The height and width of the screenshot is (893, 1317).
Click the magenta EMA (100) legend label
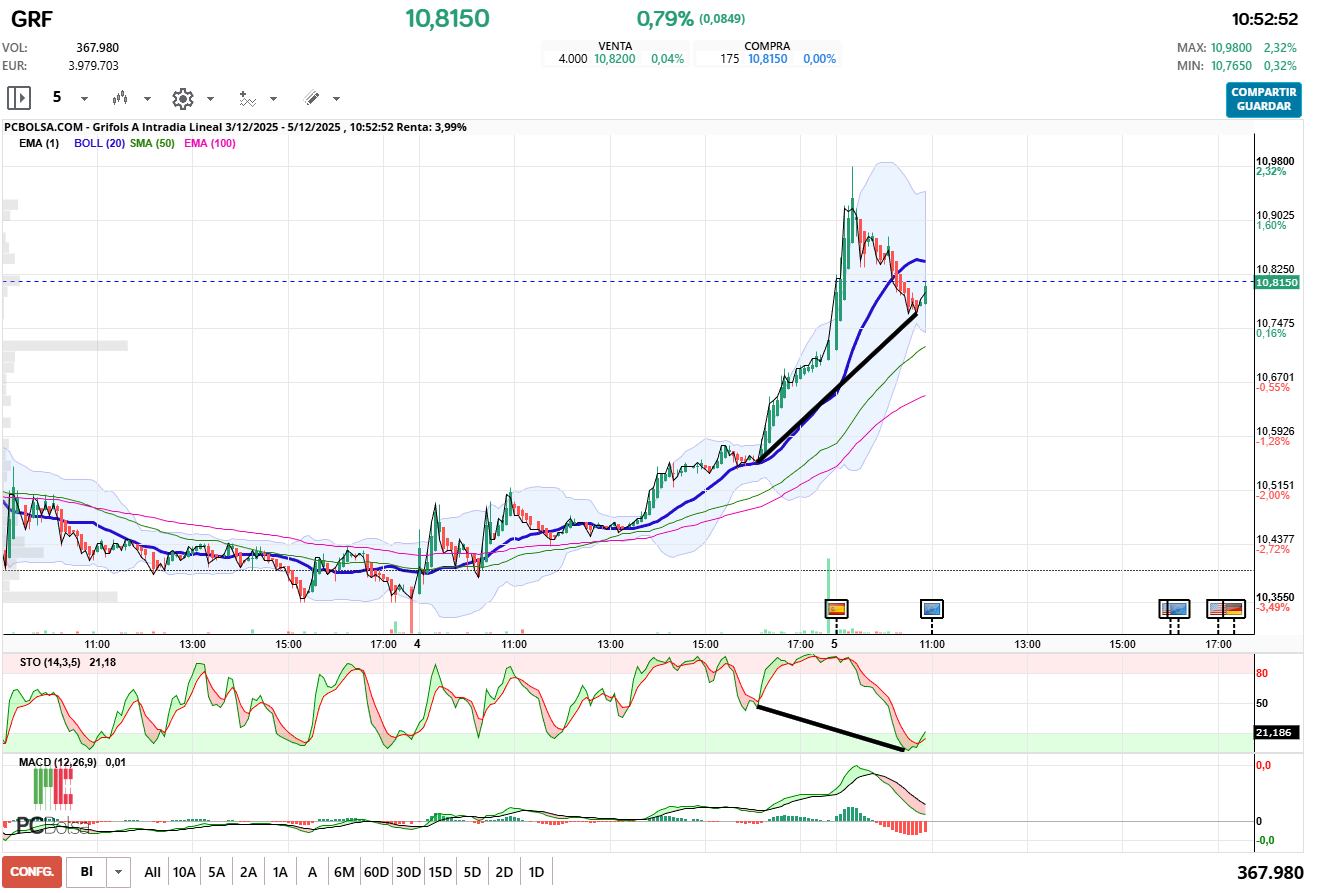coord(209,143)
